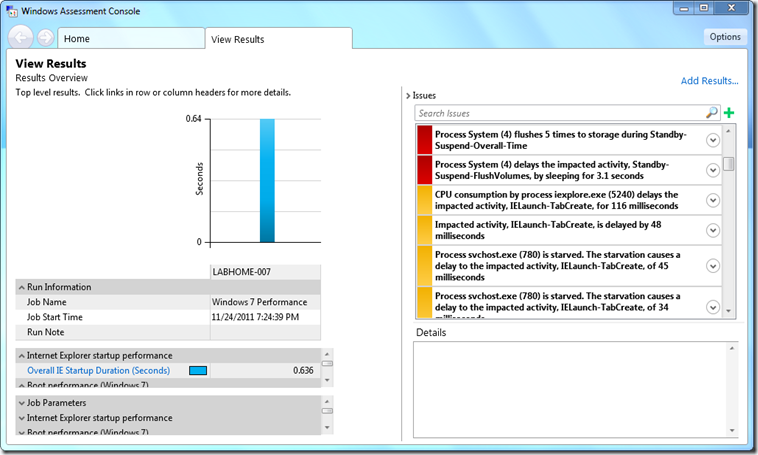Expand the 'flushes 5 times to storage' issue
Viewport: 758px width, 455px height.
pyautogui.click(x=713, y=140)
